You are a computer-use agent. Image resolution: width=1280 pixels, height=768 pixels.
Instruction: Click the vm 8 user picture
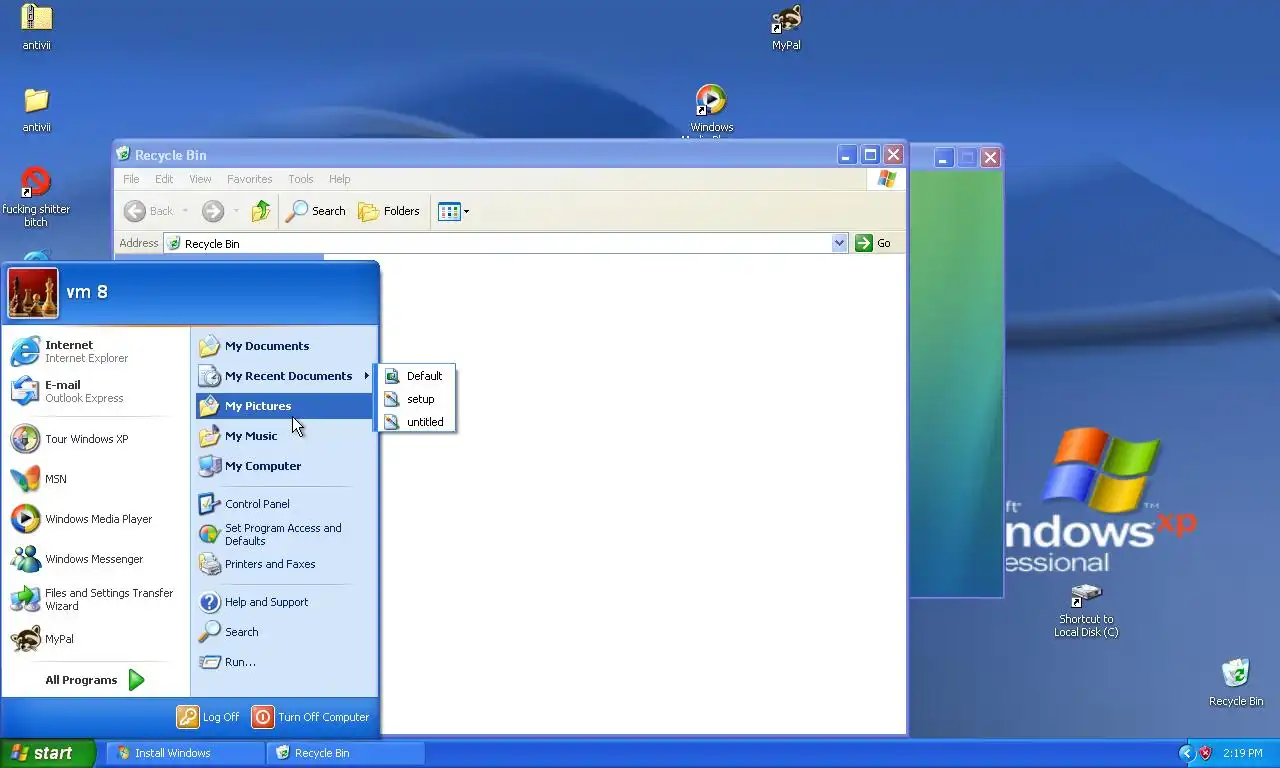point(33,293)
